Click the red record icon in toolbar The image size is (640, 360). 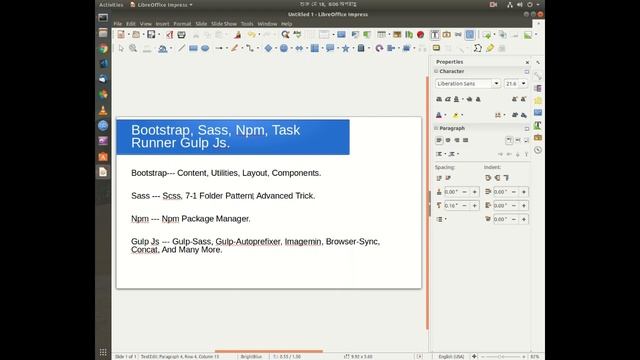[x=420, y=35]
